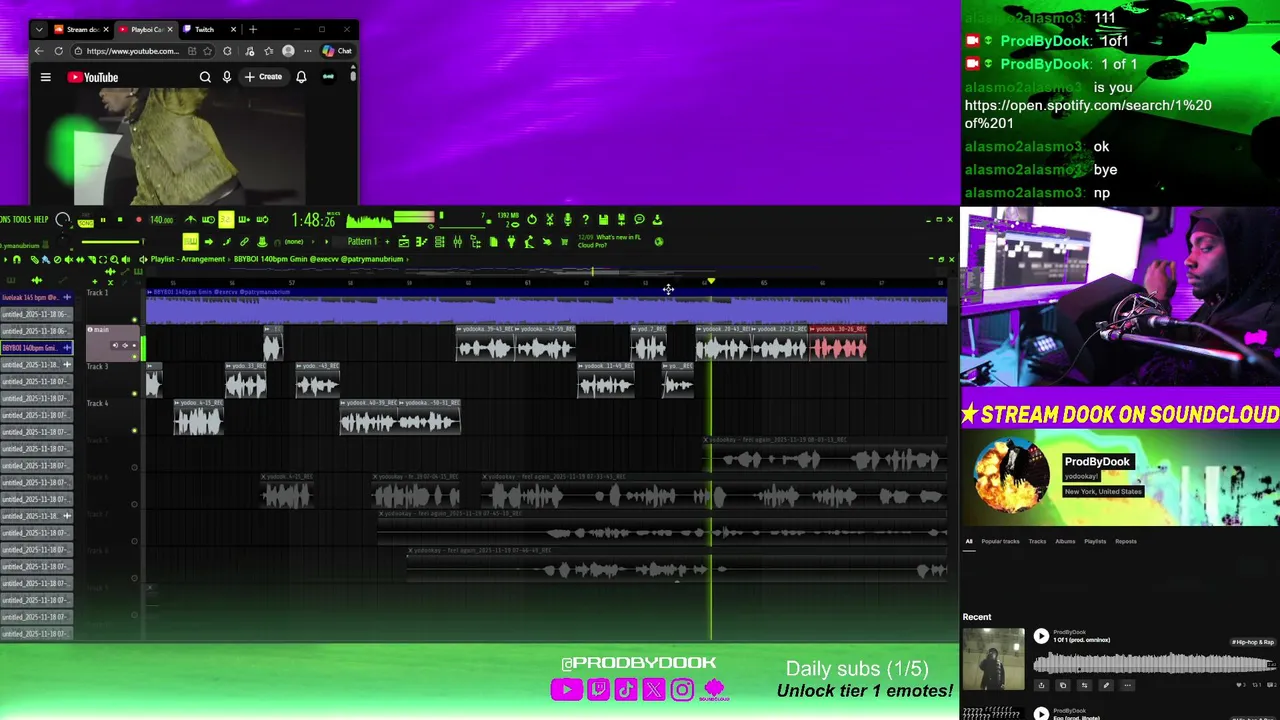
Task: Select the playlist mute tool
Action: (x=69, y=259)
